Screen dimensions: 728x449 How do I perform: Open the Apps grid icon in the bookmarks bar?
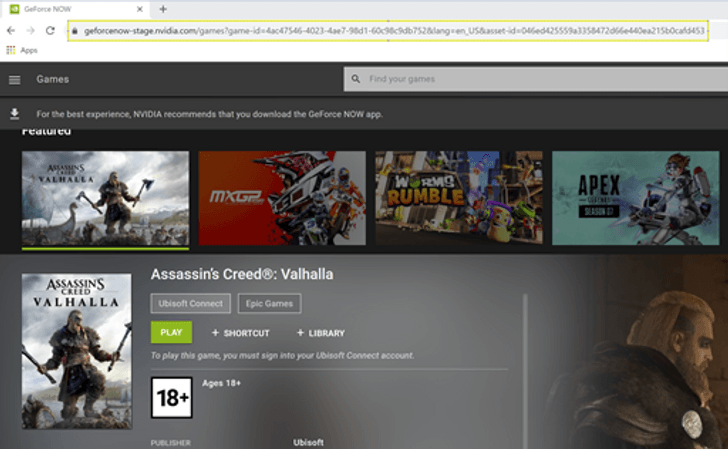tap(11, 50)
